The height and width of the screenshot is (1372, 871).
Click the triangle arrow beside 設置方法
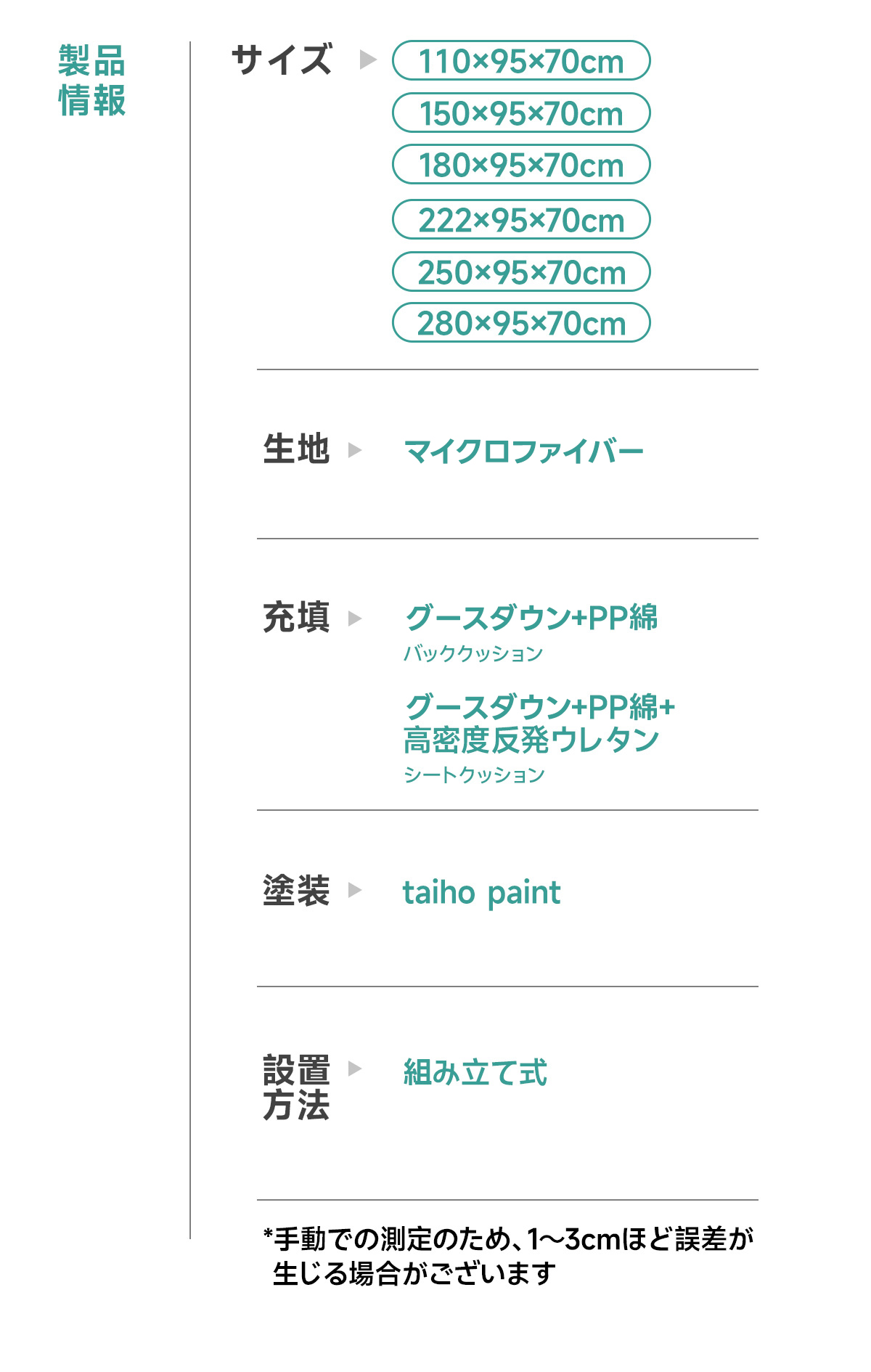(x=354, y=1069)
